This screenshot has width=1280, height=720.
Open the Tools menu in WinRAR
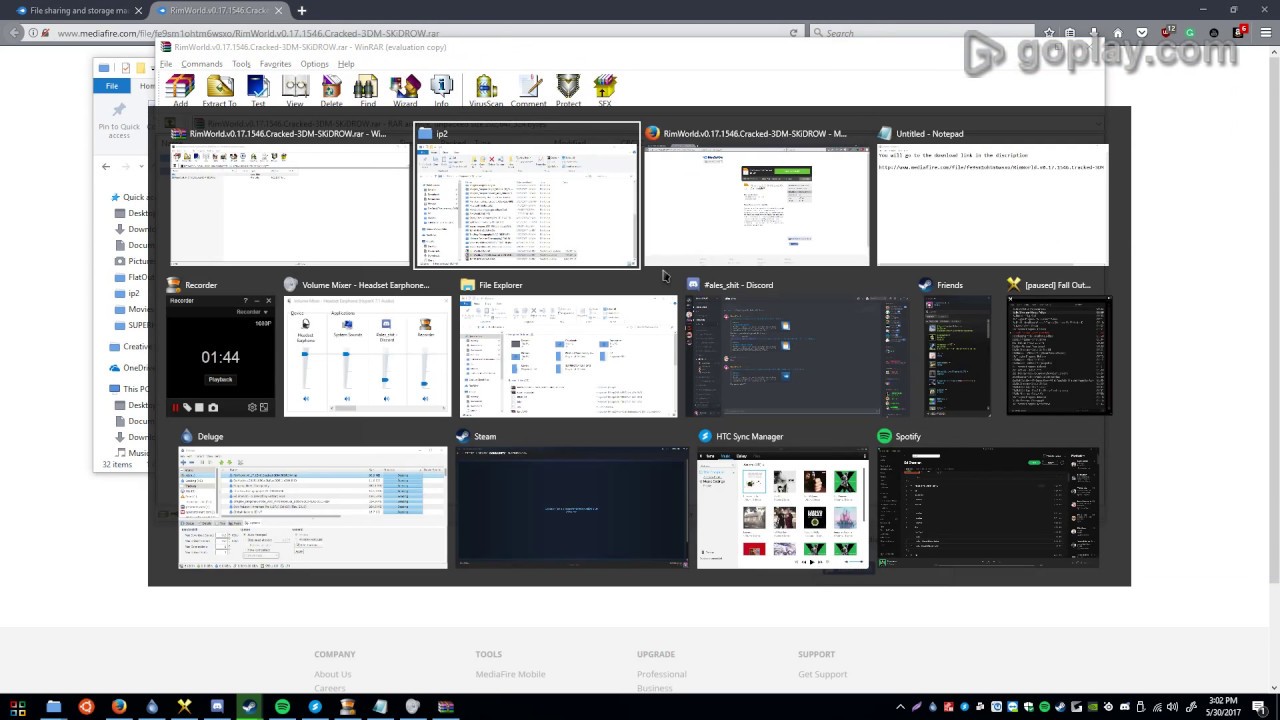241,64
